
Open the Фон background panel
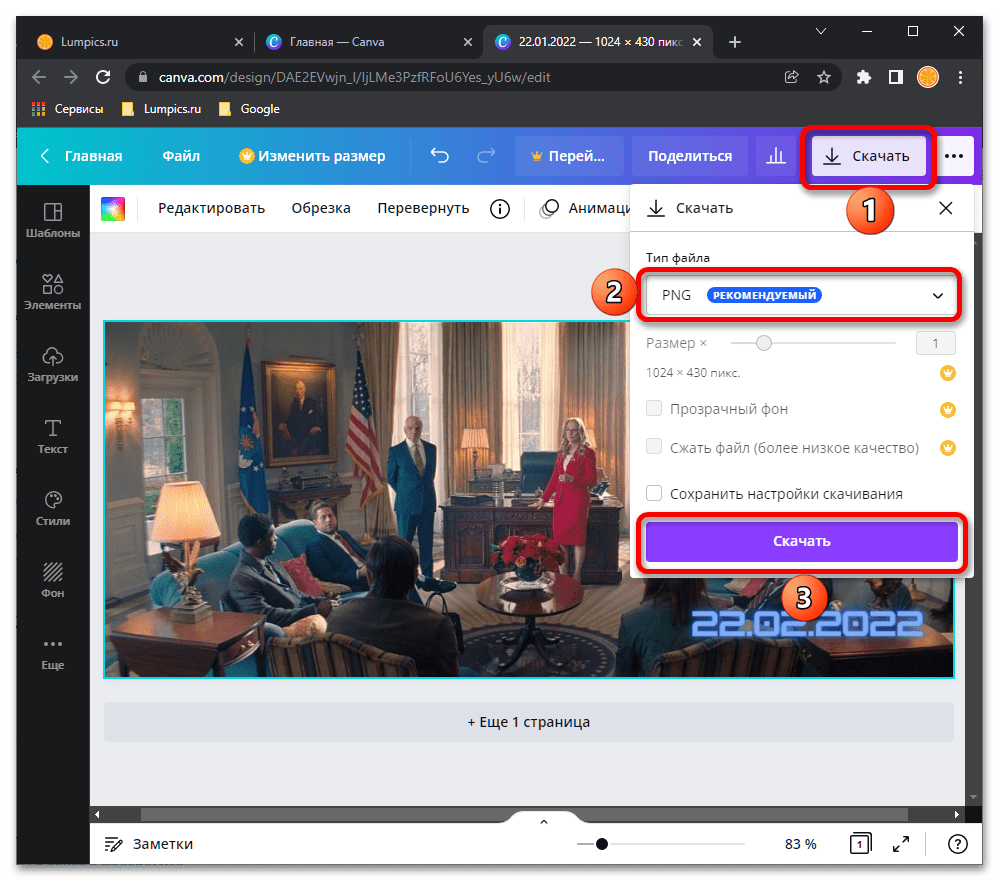[53, 580]
